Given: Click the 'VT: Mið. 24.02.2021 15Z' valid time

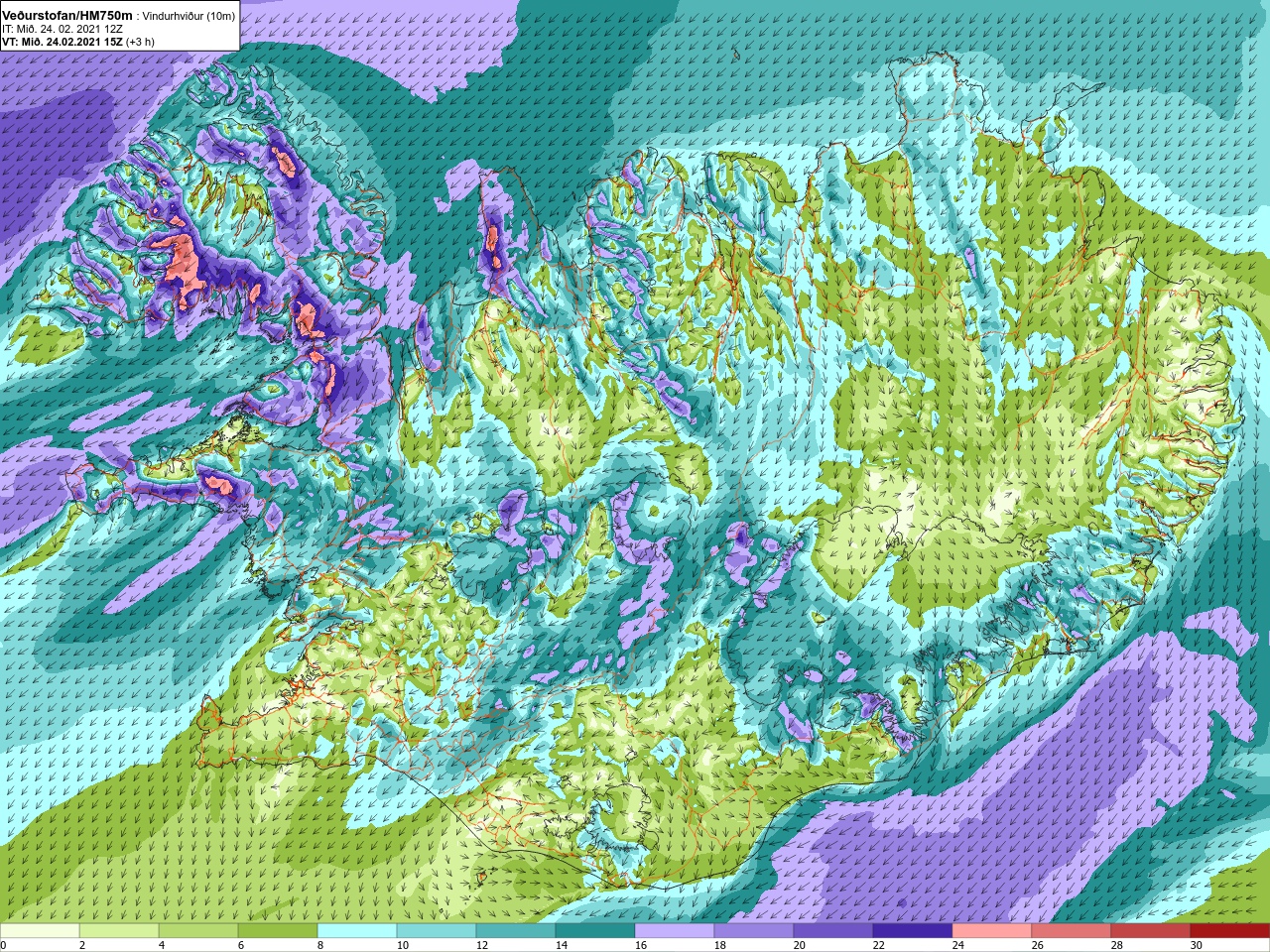Looking at the screenshot, I should tap(62, 42).
